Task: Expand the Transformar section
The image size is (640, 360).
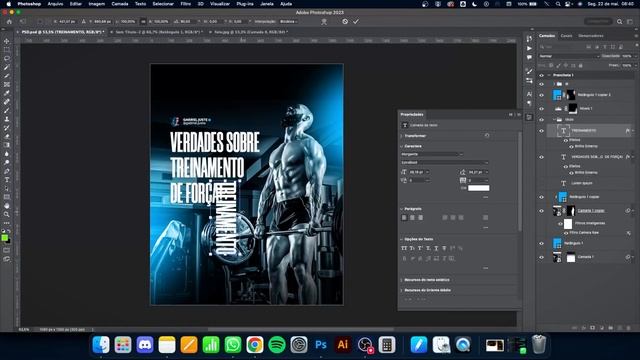Action: pyautogui.click(x=402, y=136)
